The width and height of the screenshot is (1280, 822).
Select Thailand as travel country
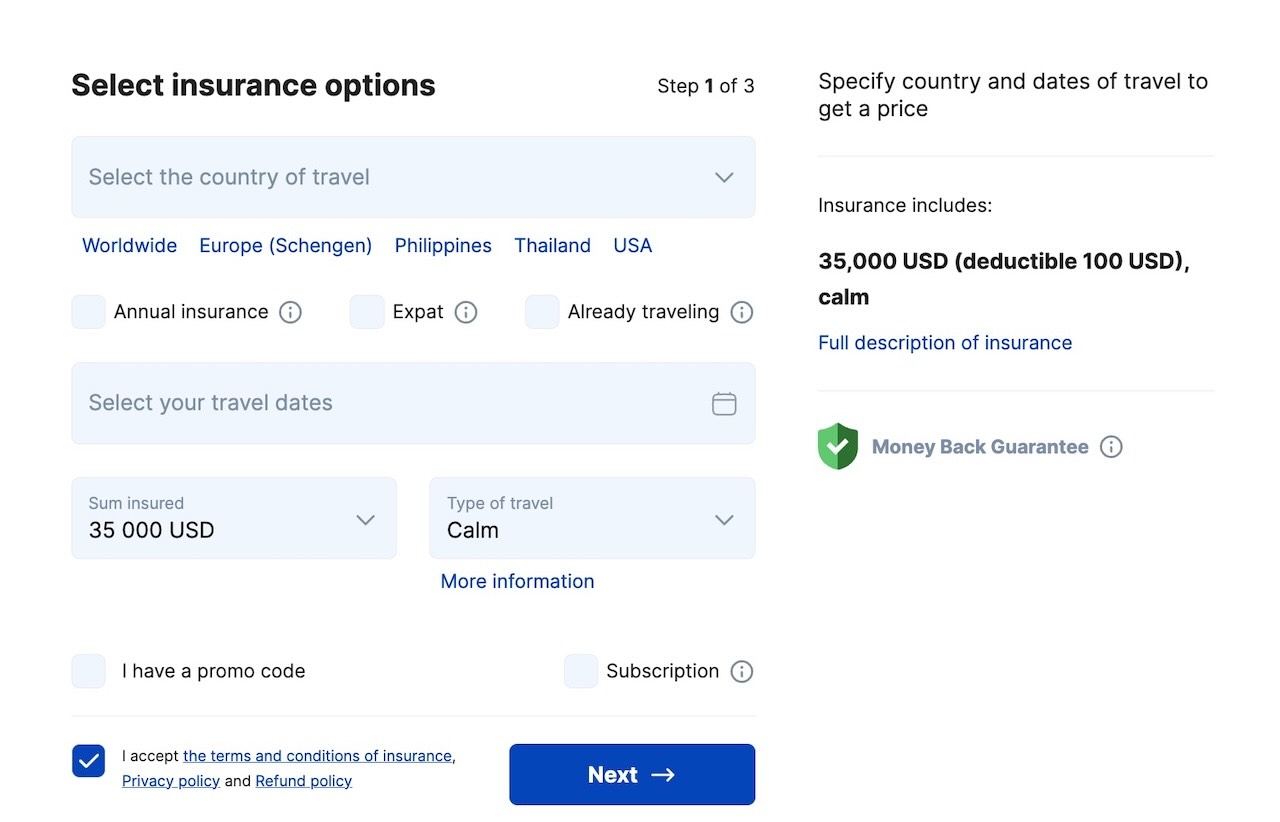(x=552, y=245)
